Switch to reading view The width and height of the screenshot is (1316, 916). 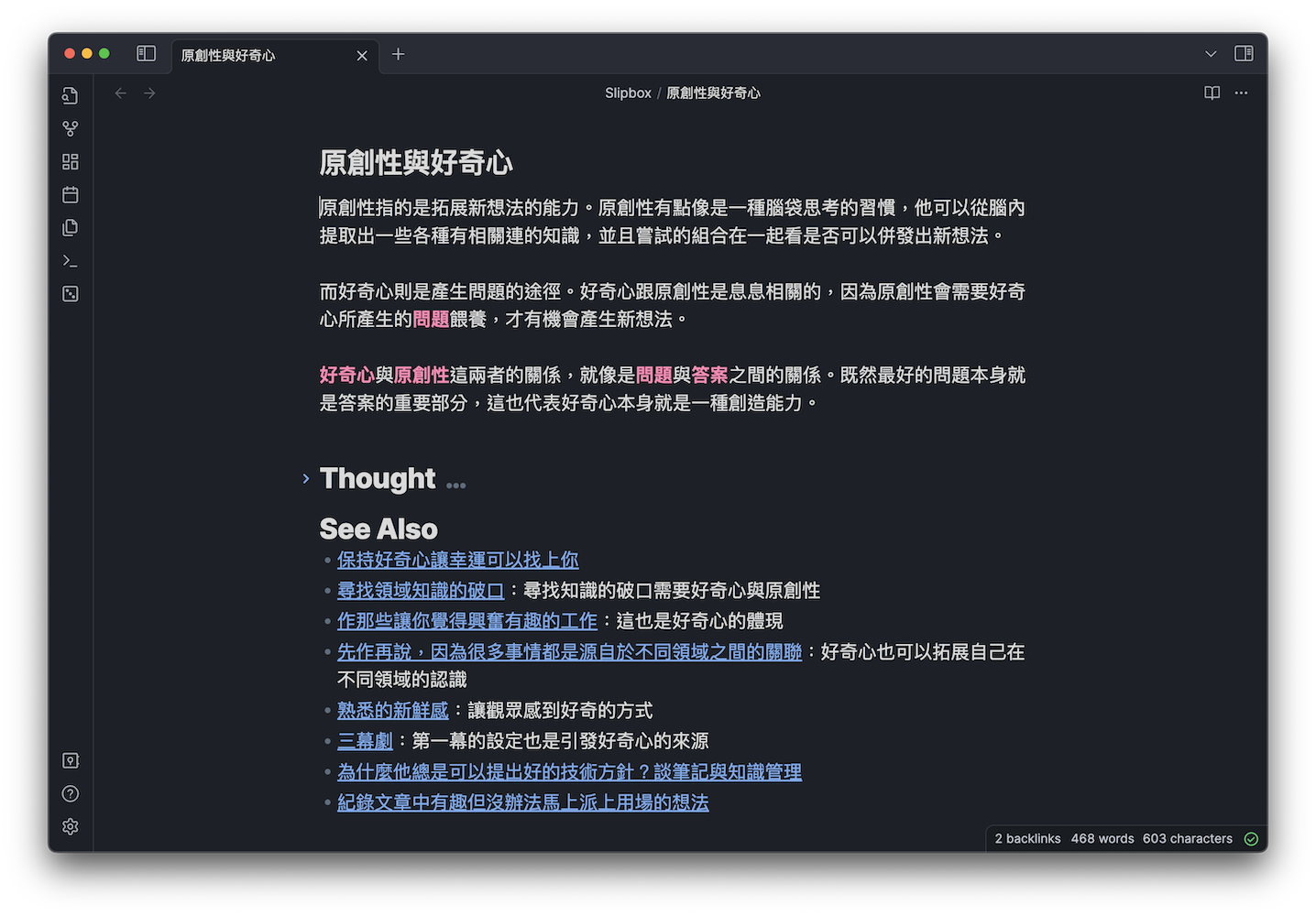click(x=1212, y=93)
